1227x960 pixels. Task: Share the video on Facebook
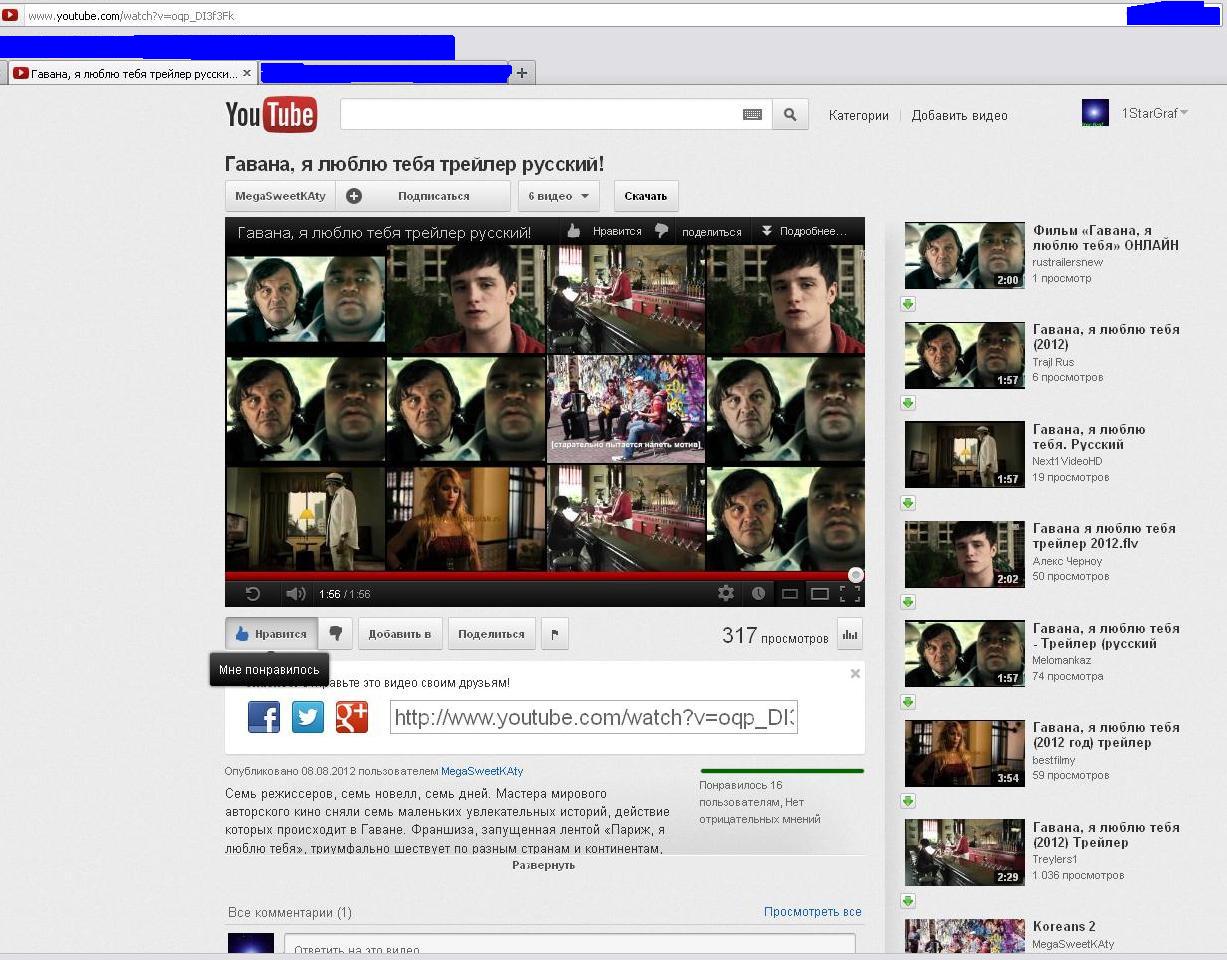coord(264,717)
